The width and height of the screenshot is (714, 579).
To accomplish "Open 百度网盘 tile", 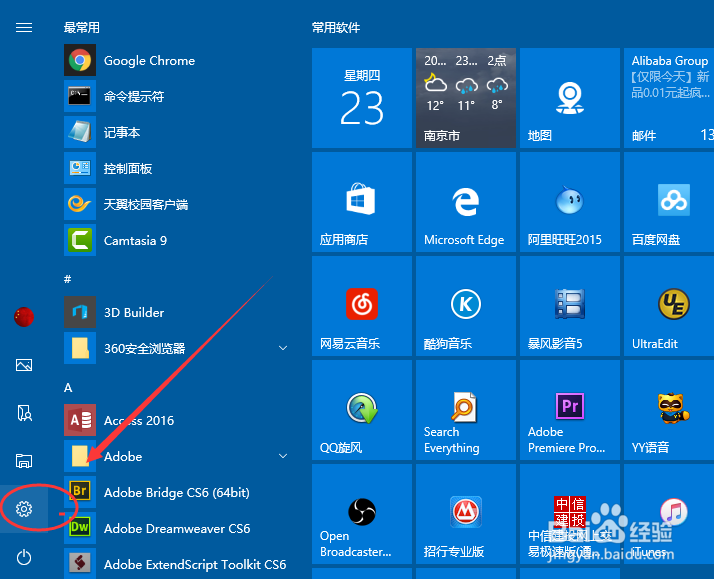I will [x=669, y=202].
